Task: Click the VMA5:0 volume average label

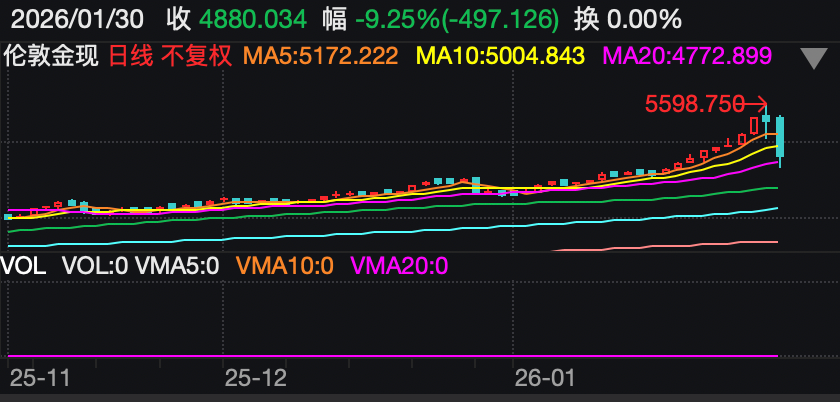Action: (x=178, y=266)
